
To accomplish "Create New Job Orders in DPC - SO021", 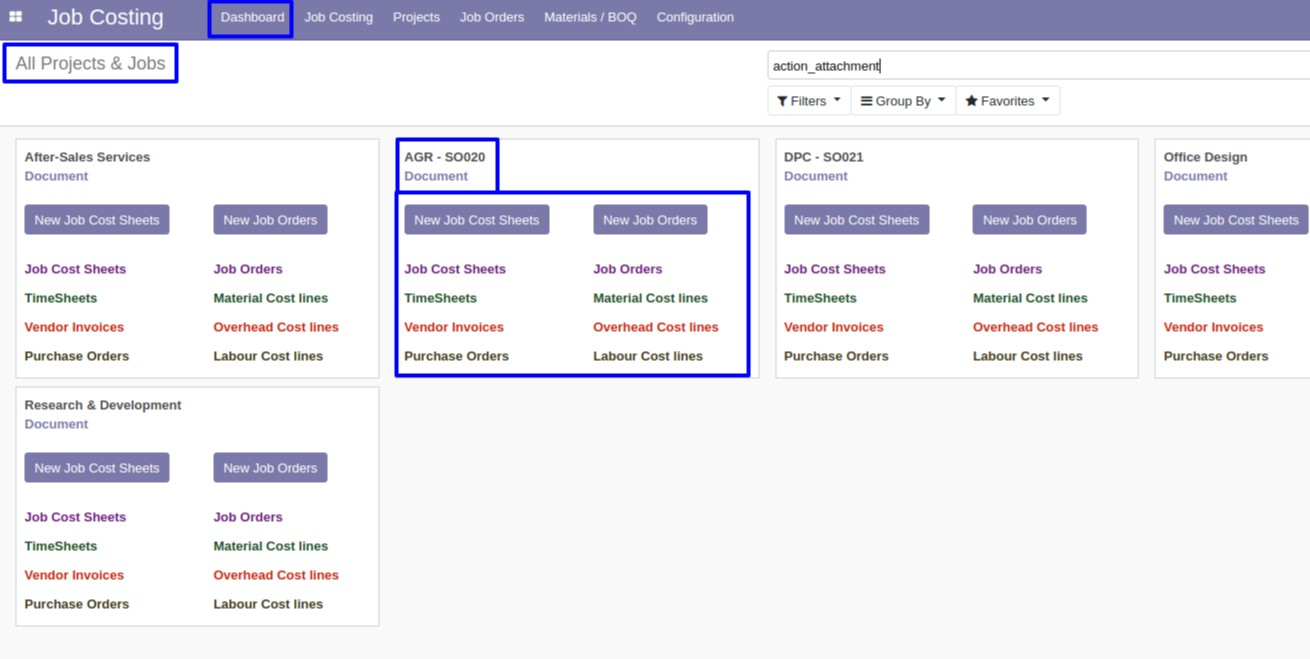I will pos(1030,220).
